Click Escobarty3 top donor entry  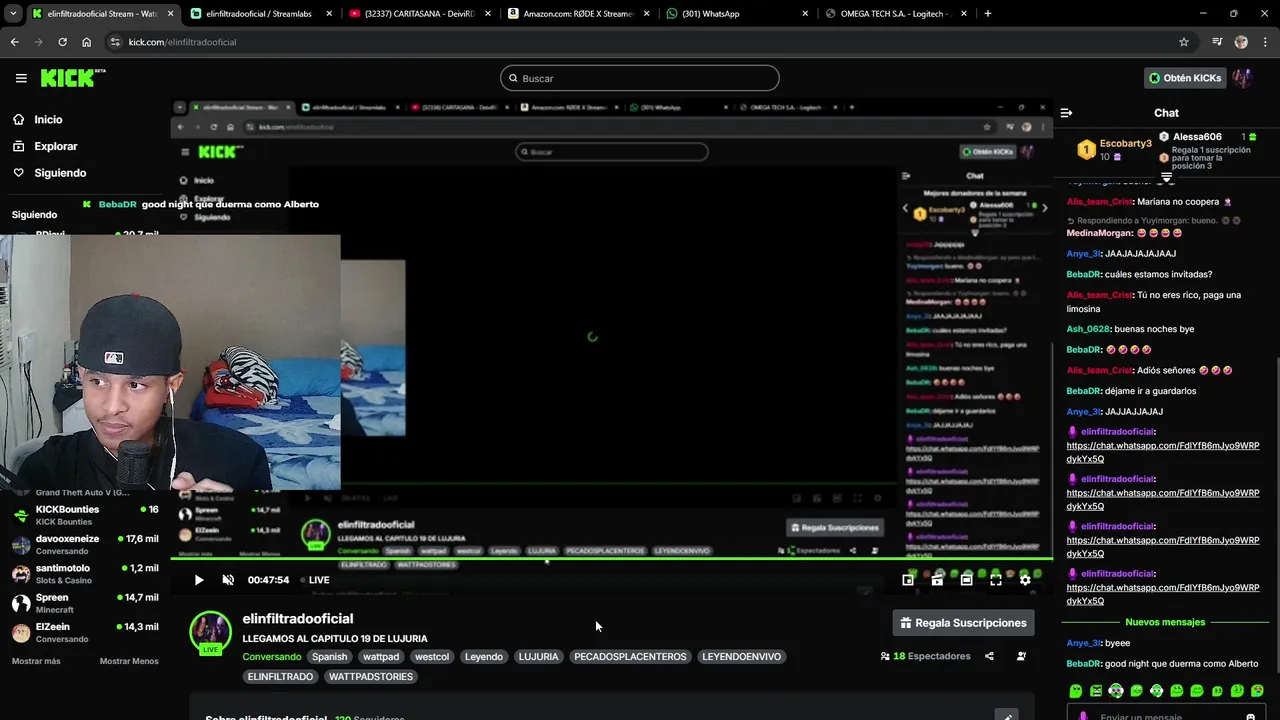pyautogui.click(x=1115, y=150)
